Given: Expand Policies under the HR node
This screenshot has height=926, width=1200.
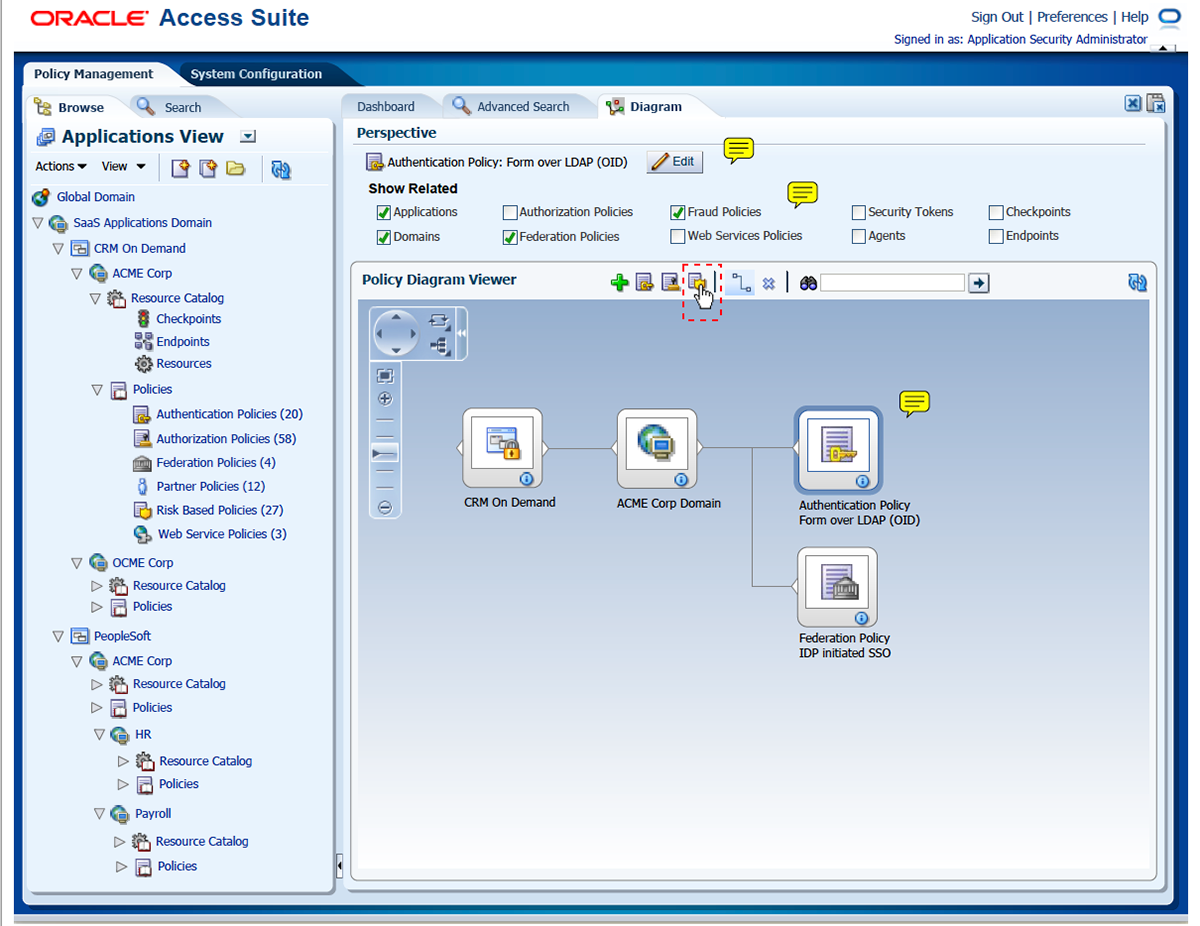Looking at the screenshot, I should pyautogui.click(x=123, y=784).
